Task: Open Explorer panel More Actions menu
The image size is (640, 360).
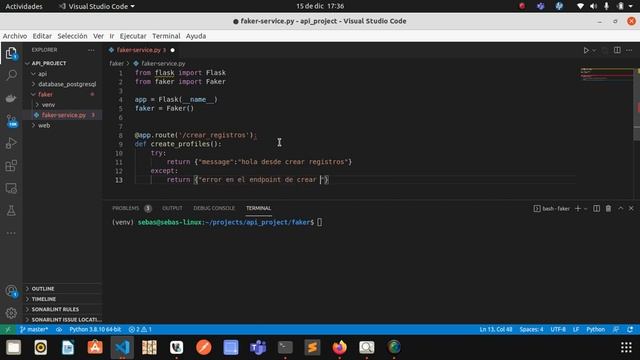Action: point(91,50)
